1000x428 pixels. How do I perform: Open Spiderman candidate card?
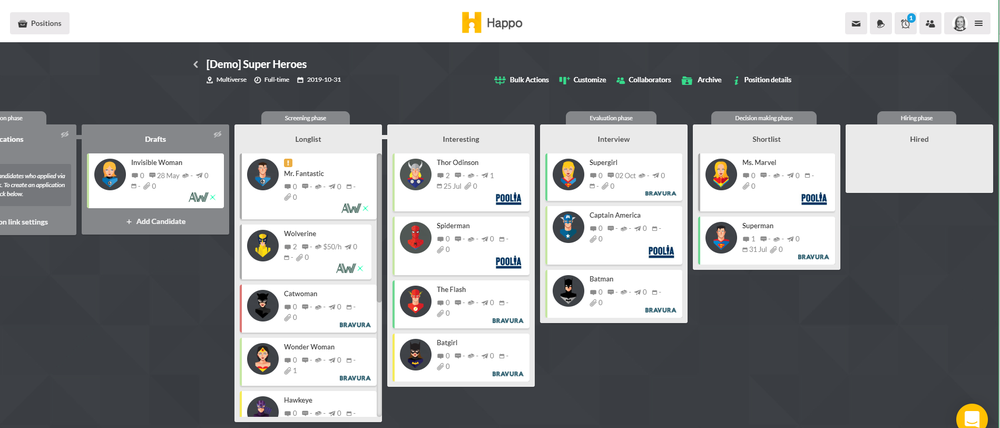462,244
